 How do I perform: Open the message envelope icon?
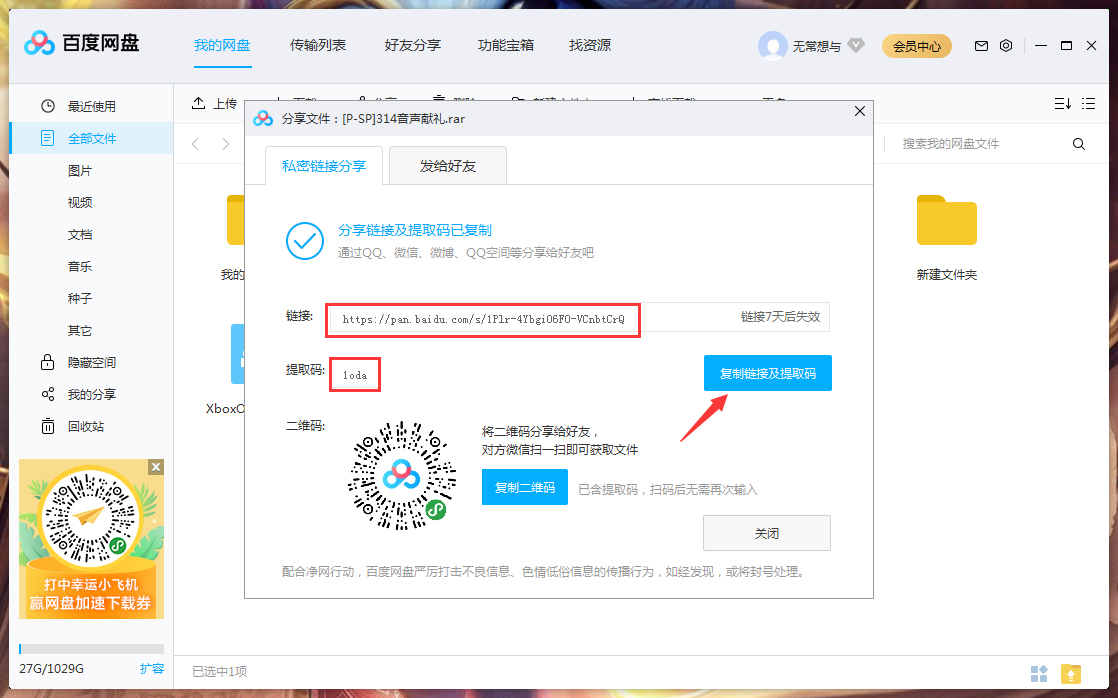tap(981, 45)
